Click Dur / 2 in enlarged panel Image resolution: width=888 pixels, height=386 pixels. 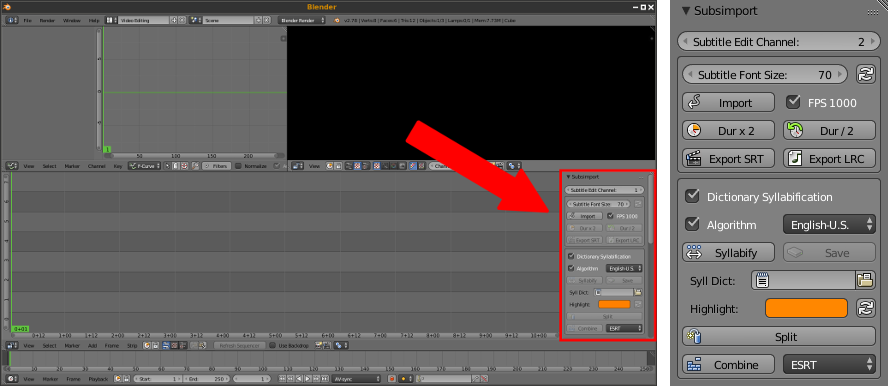coord(830,130)
